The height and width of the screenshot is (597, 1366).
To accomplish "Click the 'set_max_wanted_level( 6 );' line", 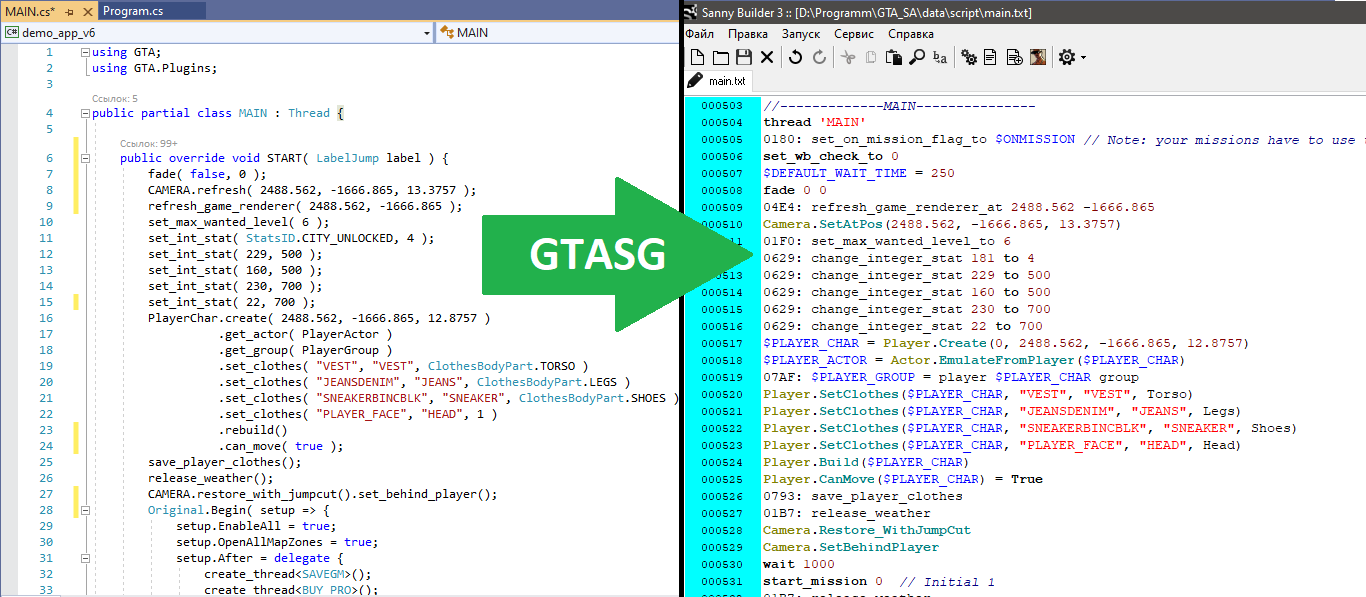I will pyautogui.click(x=239, y=222).
